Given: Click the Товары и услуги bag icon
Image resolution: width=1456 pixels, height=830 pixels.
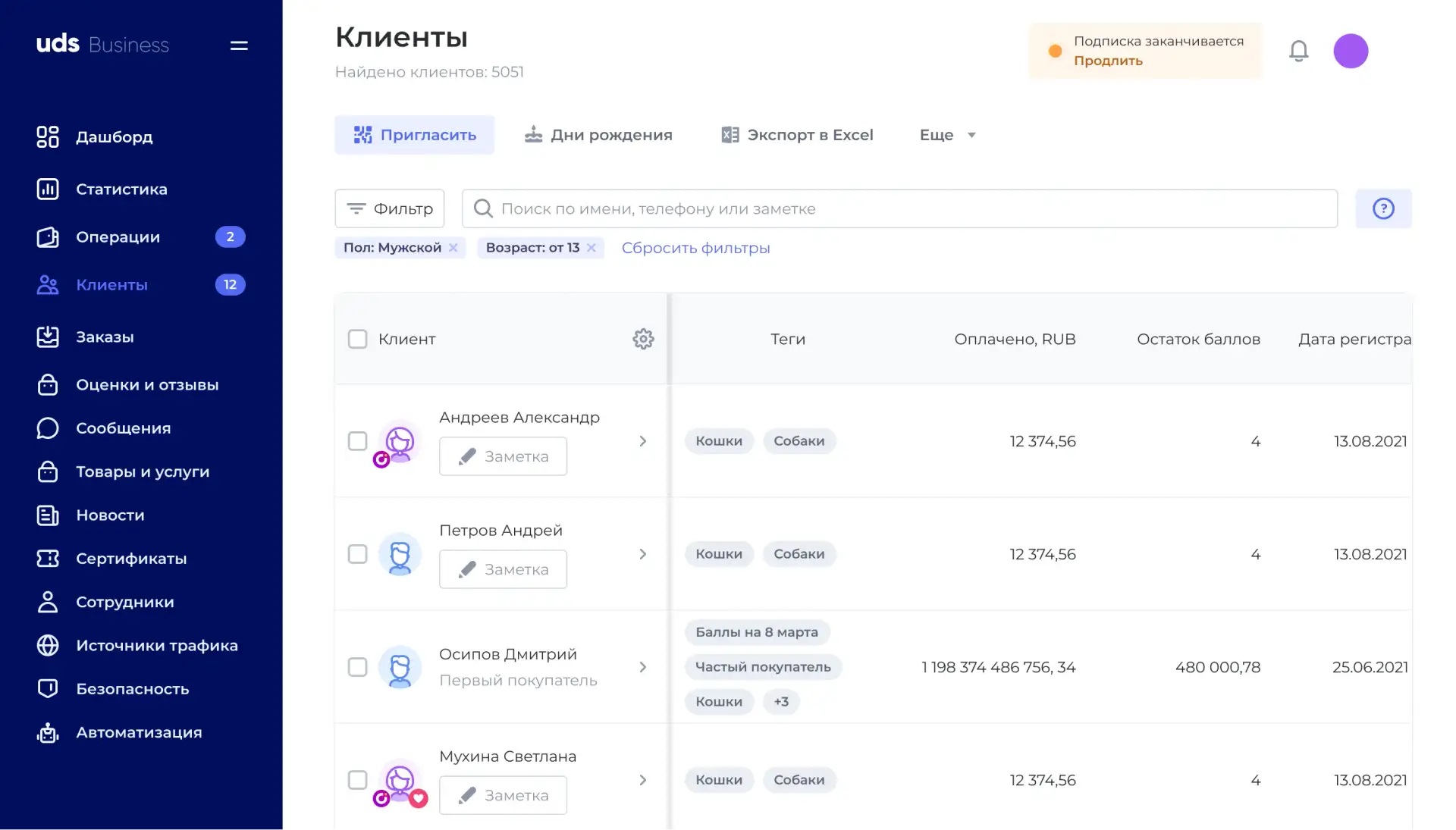Looking at the screenshot, I should click(x=48, y=471).
